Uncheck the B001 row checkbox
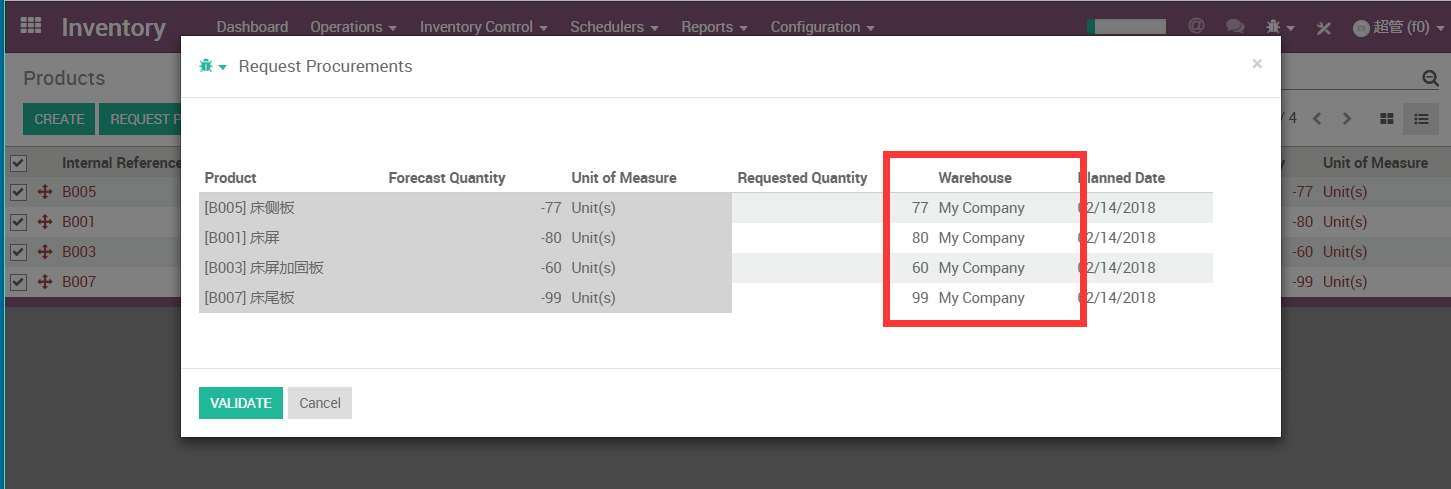 [18, 222]
